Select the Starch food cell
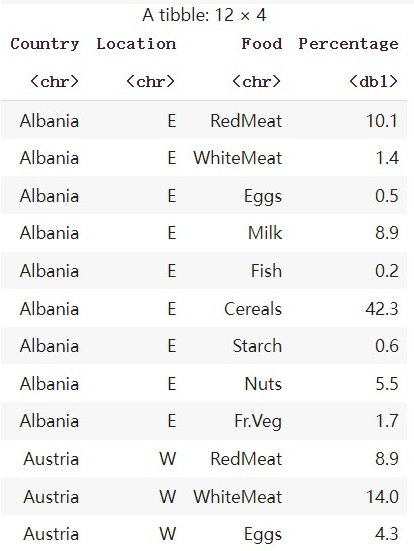The image size is (414, 551). (257, 346)
